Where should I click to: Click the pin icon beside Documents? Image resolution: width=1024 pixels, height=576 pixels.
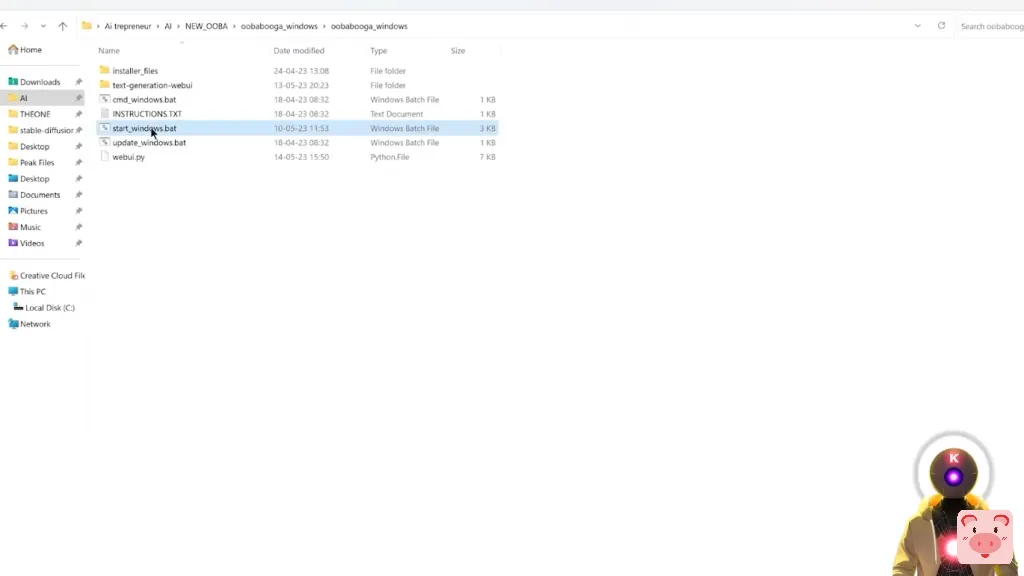(78, 195)
